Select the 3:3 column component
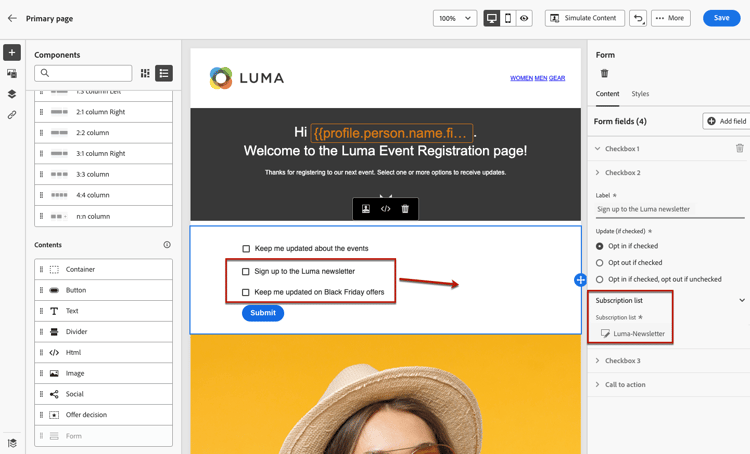Viewport: 750px width, 454px height. pyautogui.click(x=103, y=174)
